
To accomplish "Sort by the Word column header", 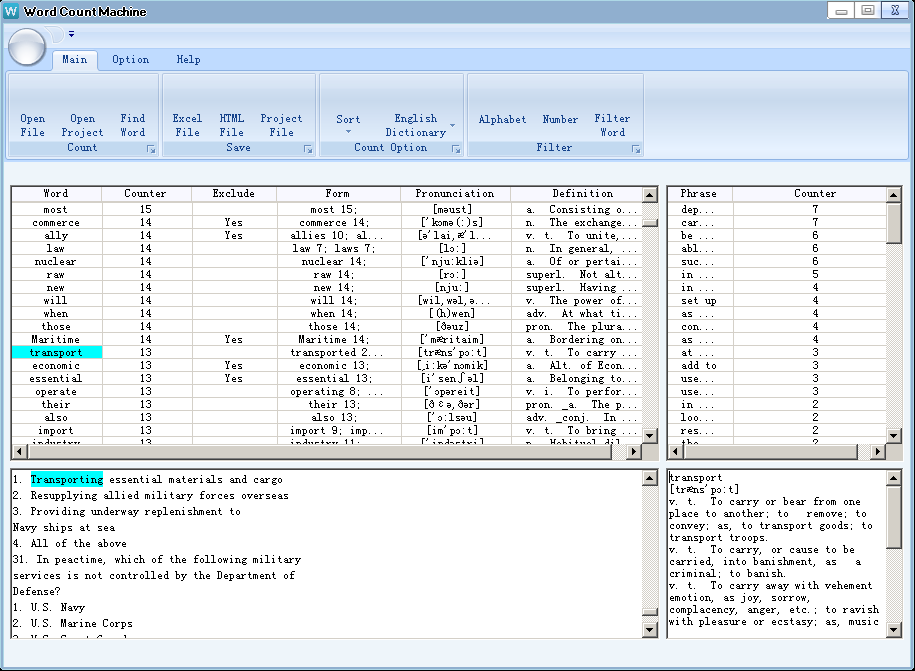I will click(56, 194).
